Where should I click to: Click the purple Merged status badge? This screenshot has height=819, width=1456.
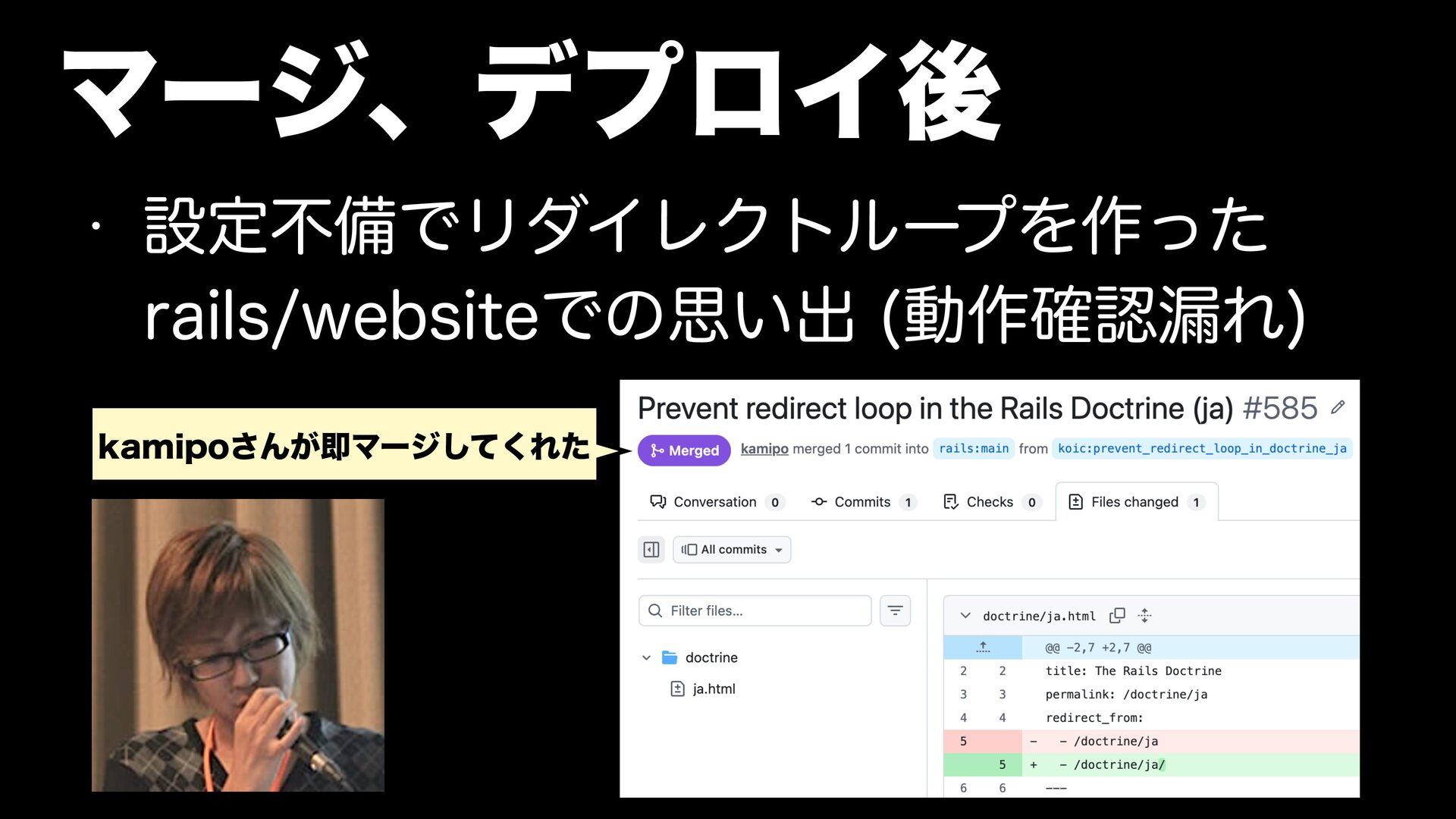point(684,450)
